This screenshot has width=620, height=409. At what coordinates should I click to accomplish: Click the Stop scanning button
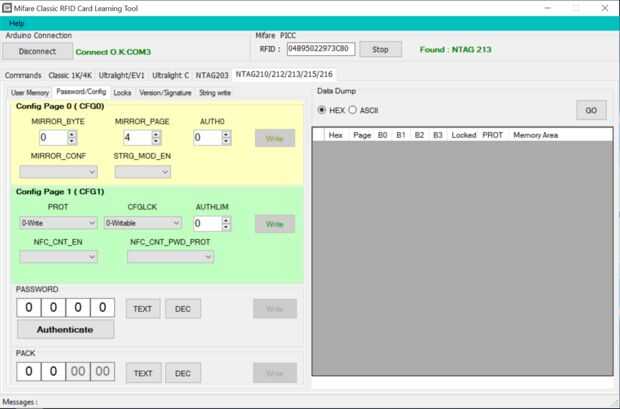click(380, 49)
